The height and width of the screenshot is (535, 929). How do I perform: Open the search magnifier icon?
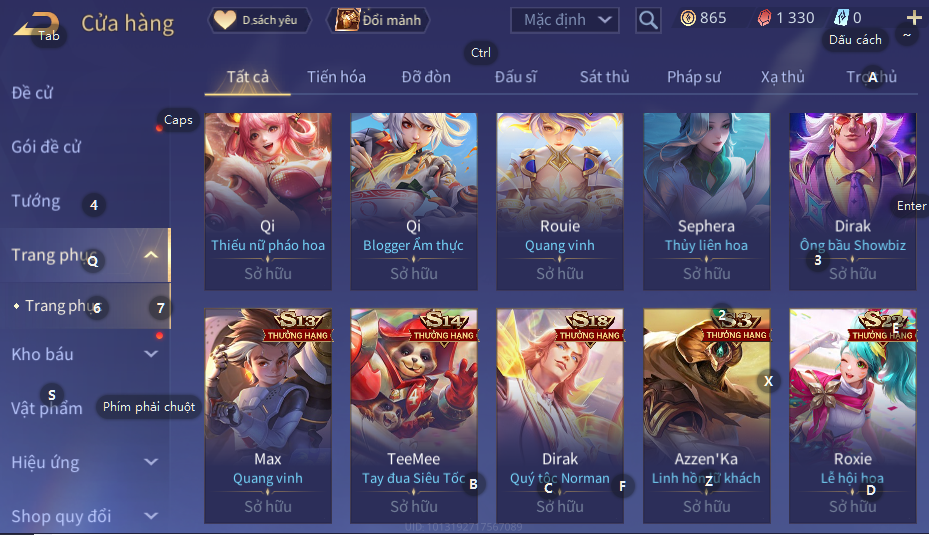click(648, 20)
